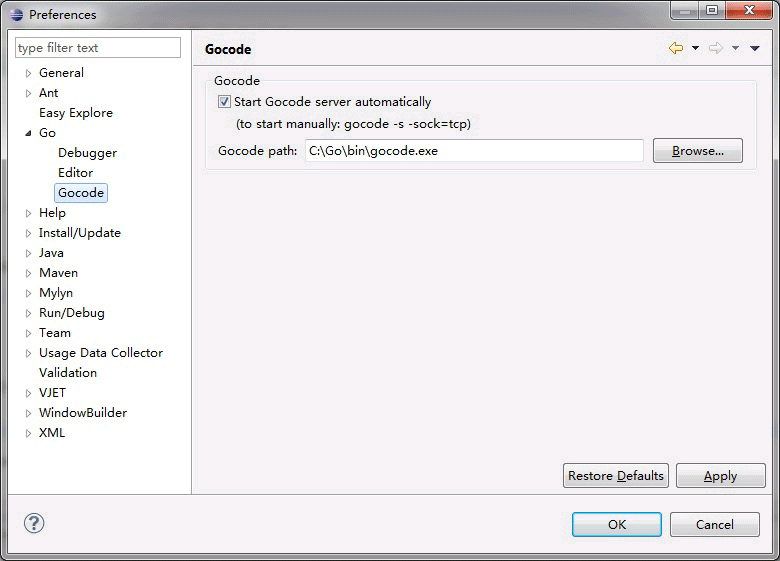
Task: Expand the Maven tree node
Action: pos(28,273)
